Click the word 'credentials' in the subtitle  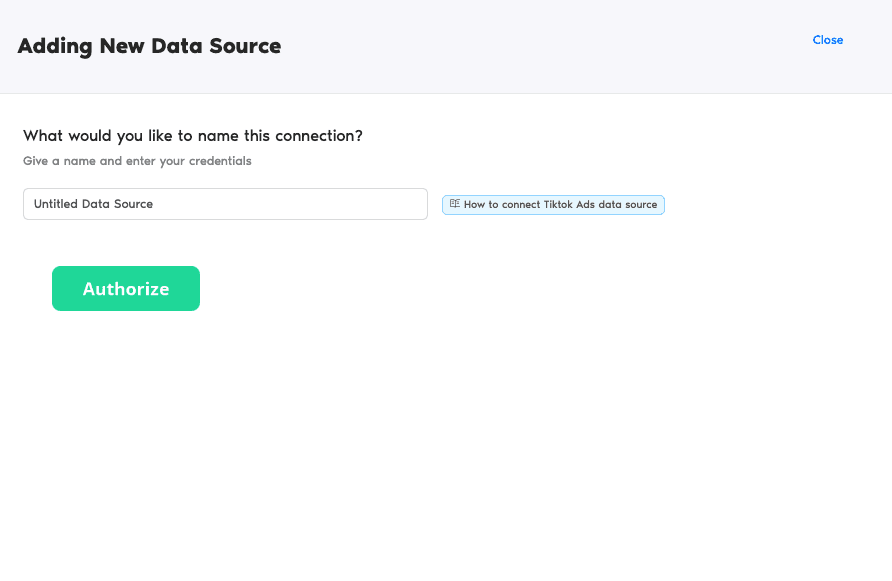pyautogui.click(x=220, y=161)
